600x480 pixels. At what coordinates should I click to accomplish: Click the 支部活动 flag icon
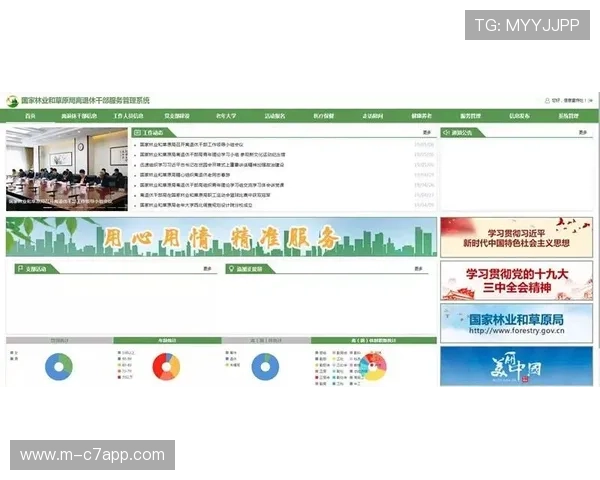pos(20,269)
